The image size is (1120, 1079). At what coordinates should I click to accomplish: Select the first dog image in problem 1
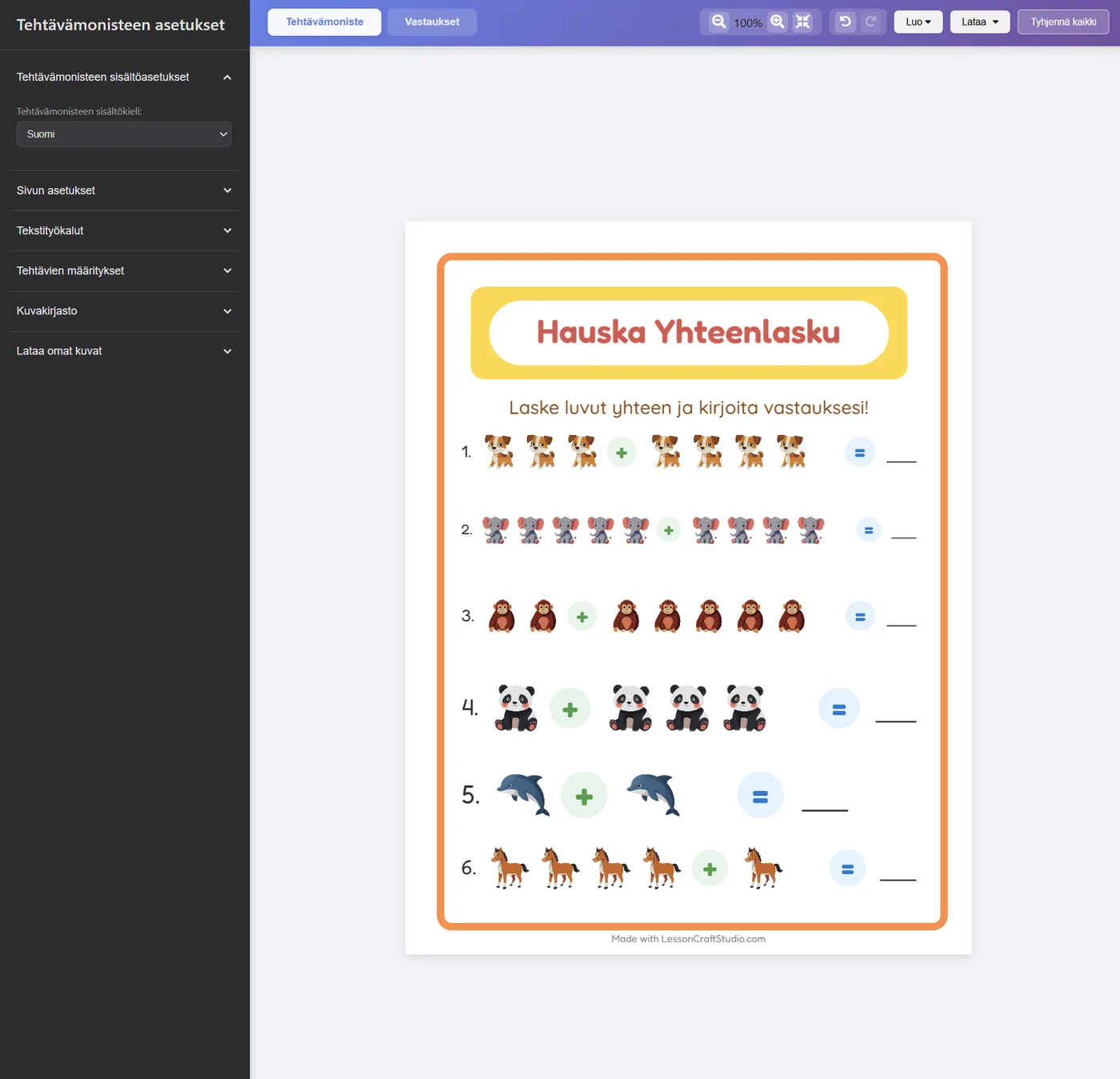(499, 452)
